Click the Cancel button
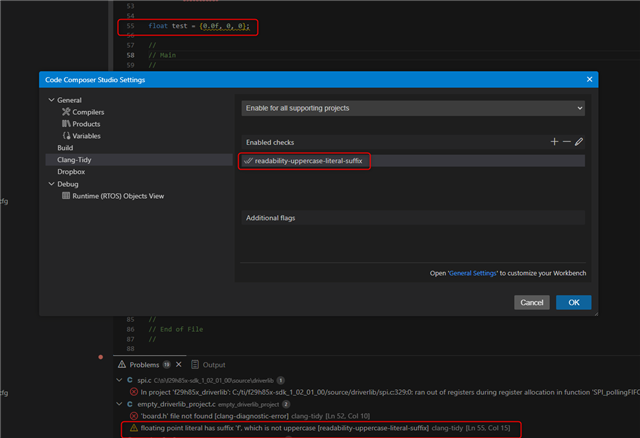The image size is (640, 438). tap(531, 302)
